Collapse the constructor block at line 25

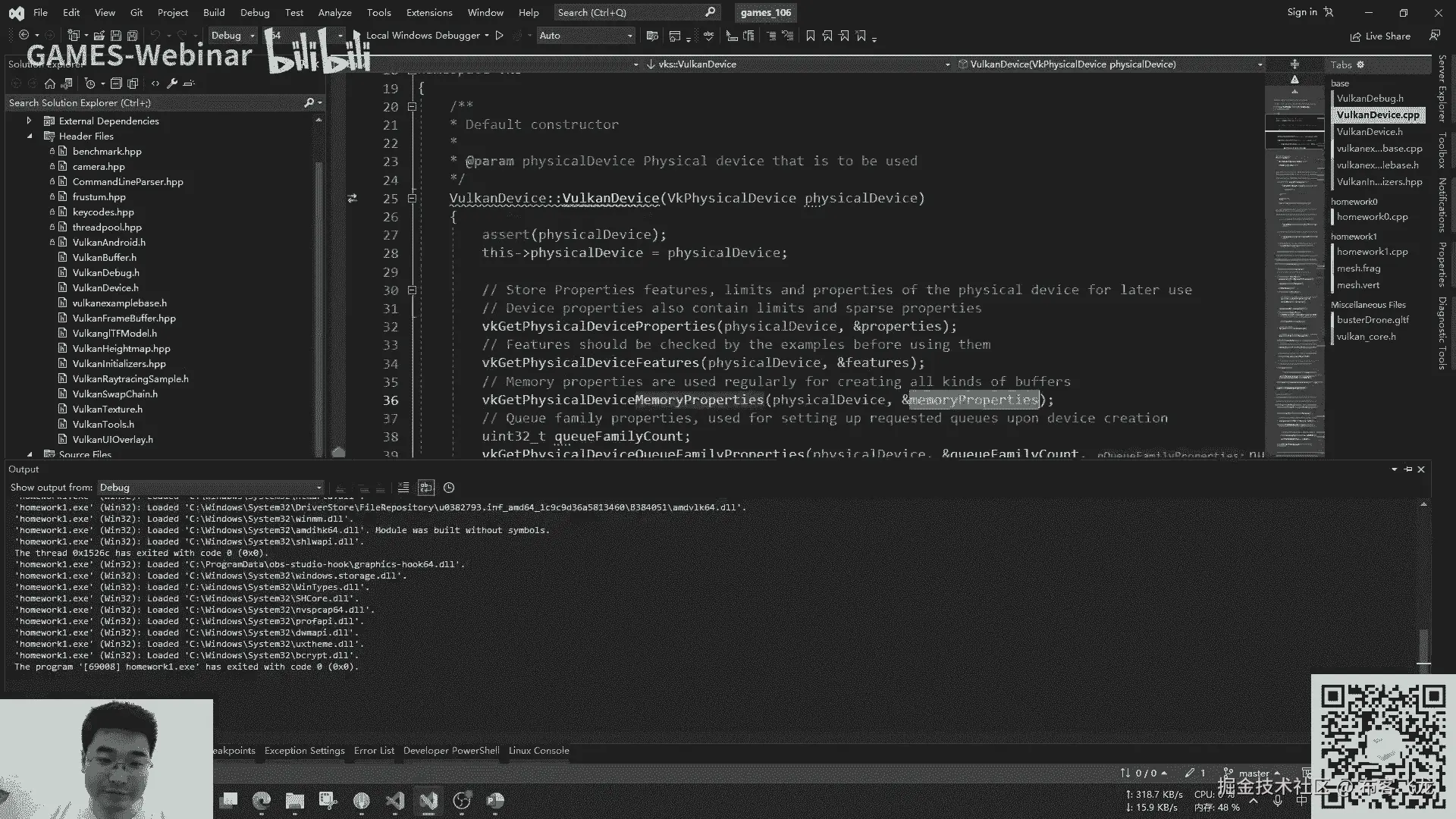tap(412, 199)
